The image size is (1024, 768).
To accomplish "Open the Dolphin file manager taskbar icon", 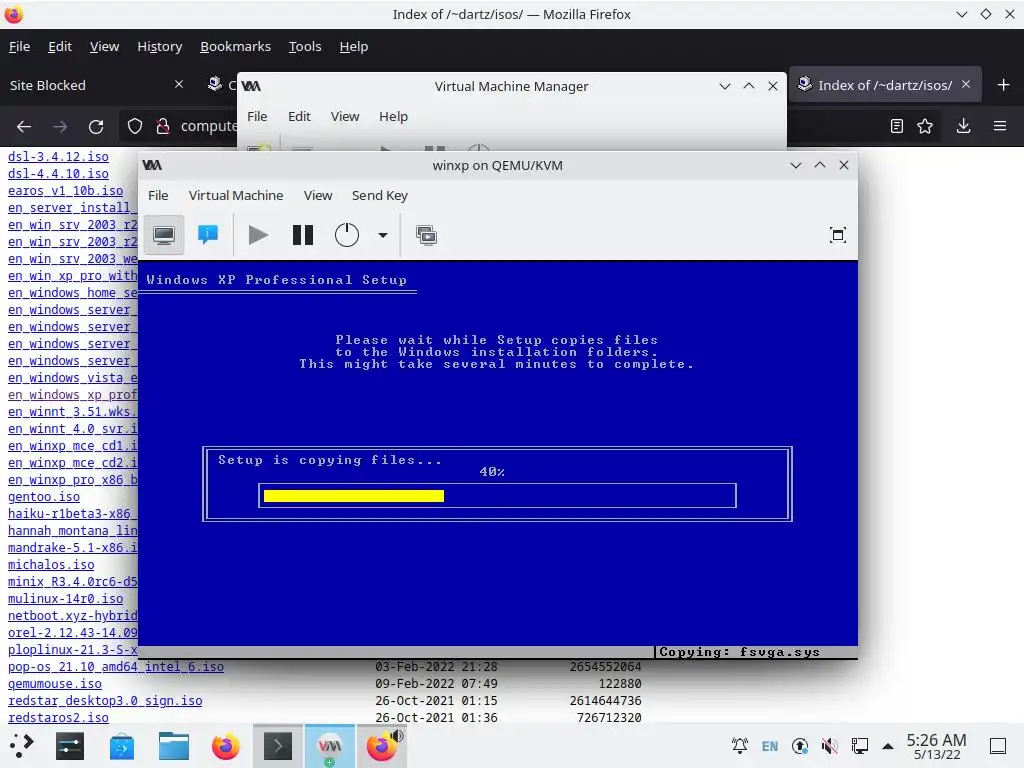I will [174, 746].
